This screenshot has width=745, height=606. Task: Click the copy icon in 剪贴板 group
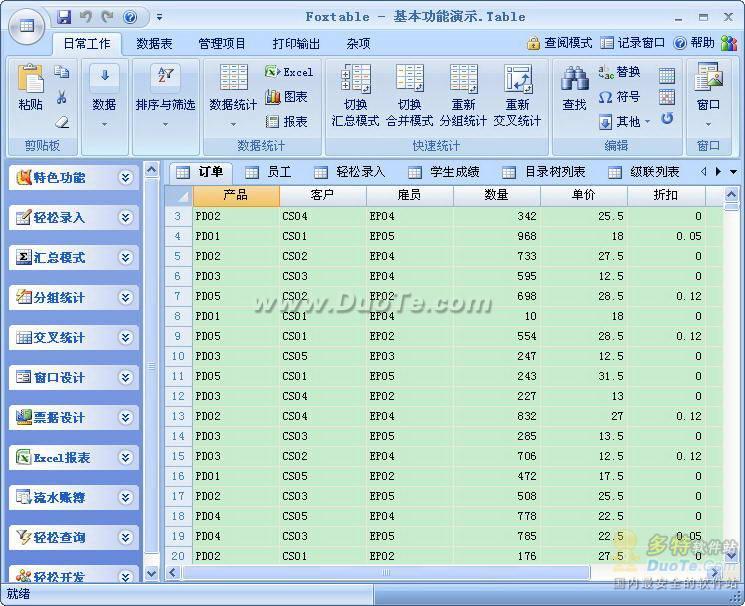tap(61, 72)
